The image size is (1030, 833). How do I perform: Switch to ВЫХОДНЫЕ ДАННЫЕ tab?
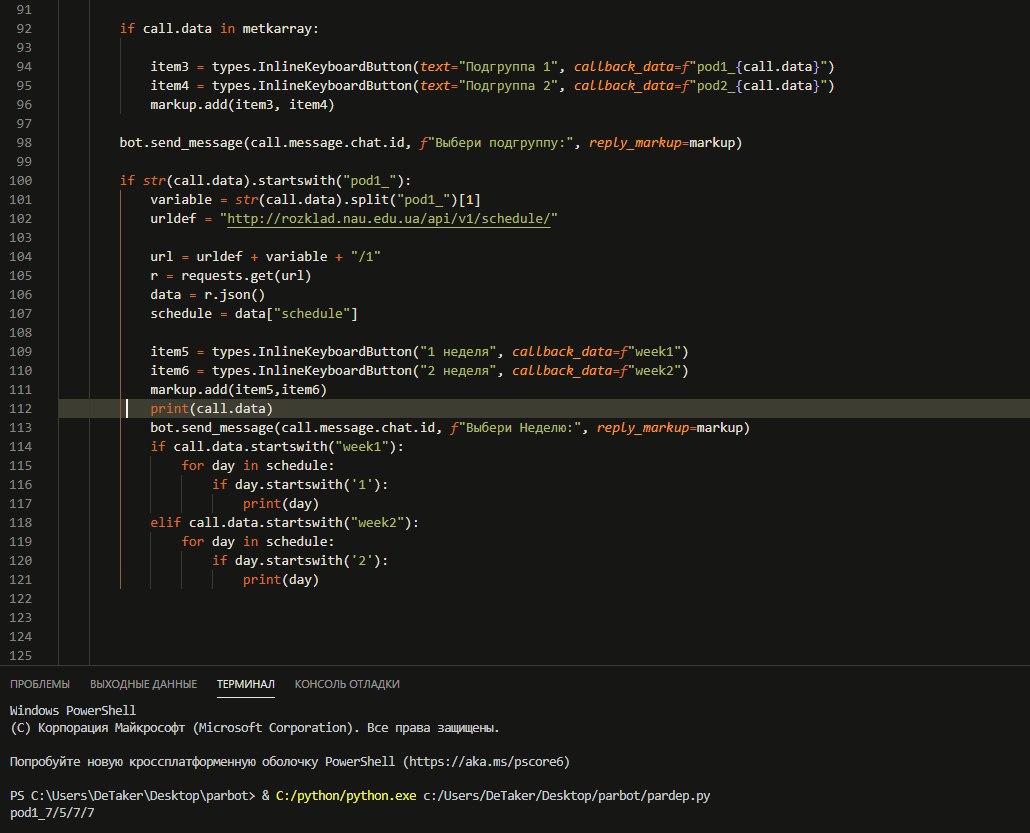(143, 684)
